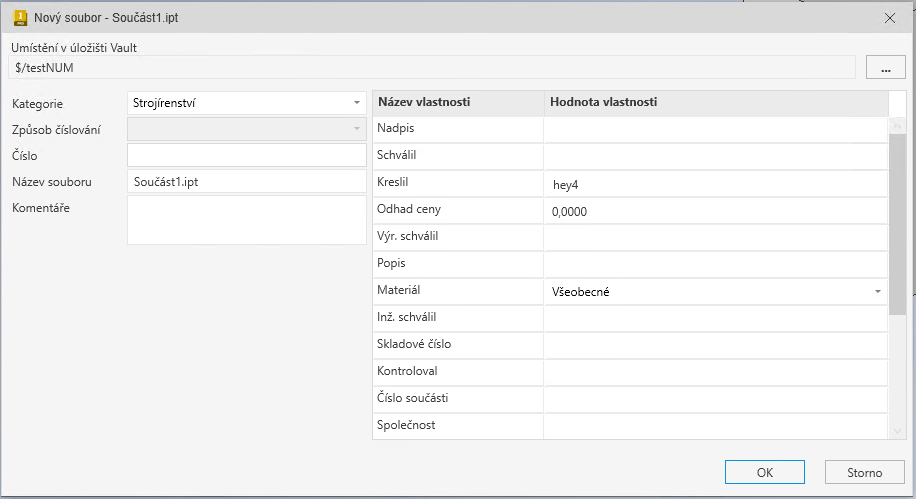The width and height of the screenshot is (916, 499).
Task: Open the Vault location browse button
Action: [x=885, y=68]
